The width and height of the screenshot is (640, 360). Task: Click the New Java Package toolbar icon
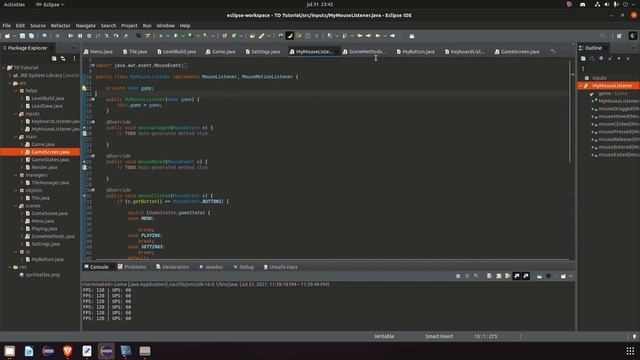pyautogui.click(x=224, y=36)
